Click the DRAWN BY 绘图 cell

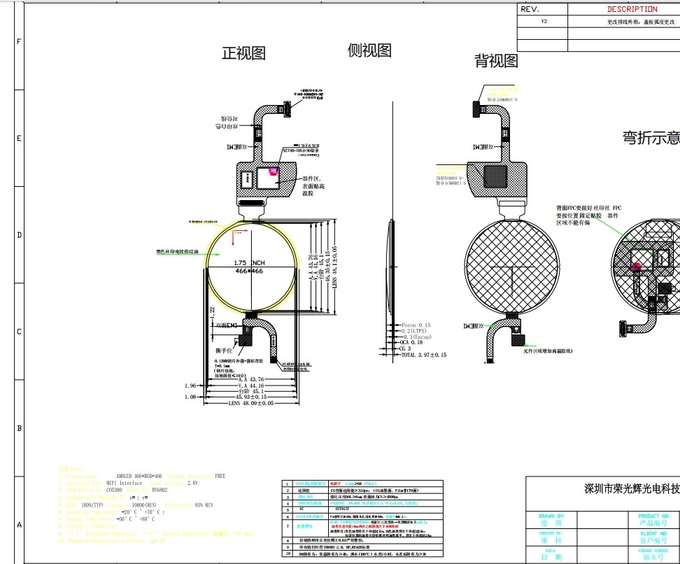coord(552,519)
